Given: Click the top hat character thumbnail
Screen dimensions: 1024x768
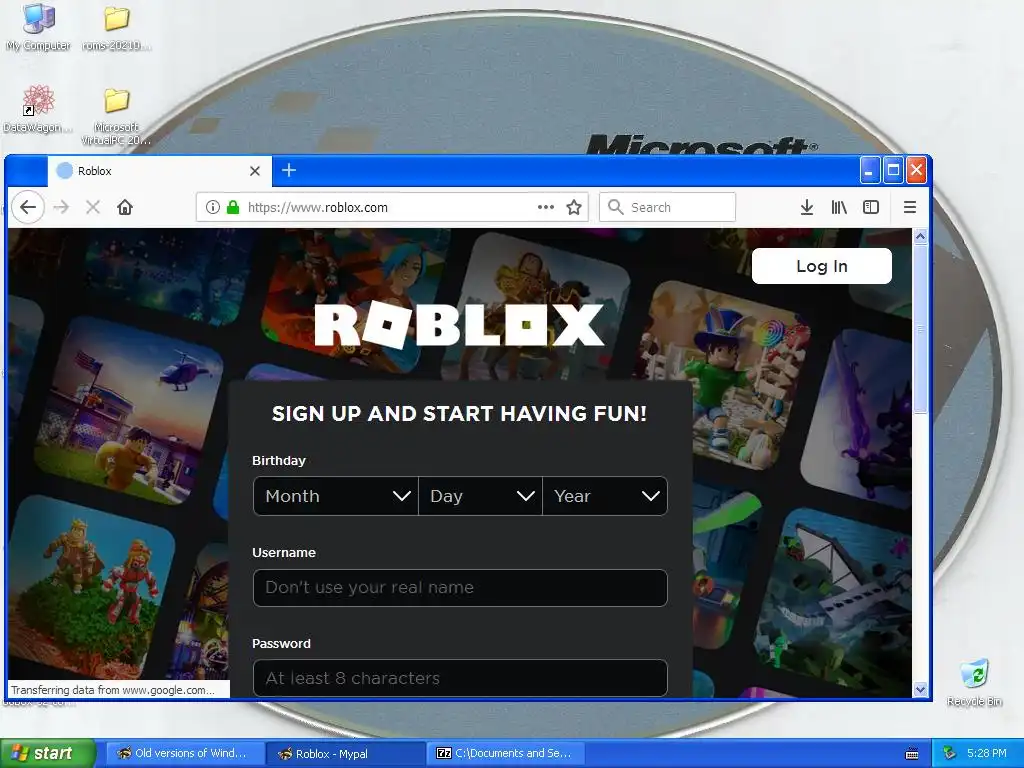Looking at the screenshot, I should pyautogui.click(x=724, y=376).
